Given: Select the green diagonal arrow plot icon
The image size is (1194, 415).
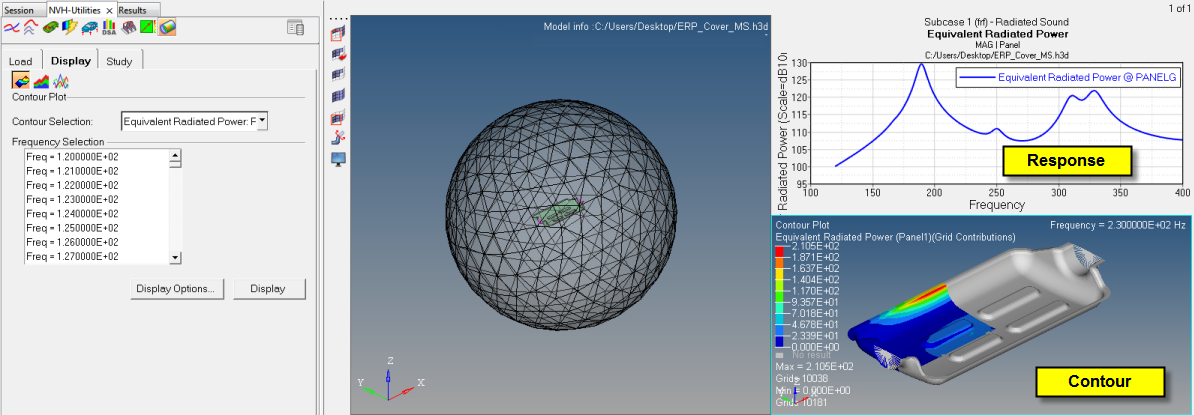Looking at the screenshot, I should [x=148, y=27].
